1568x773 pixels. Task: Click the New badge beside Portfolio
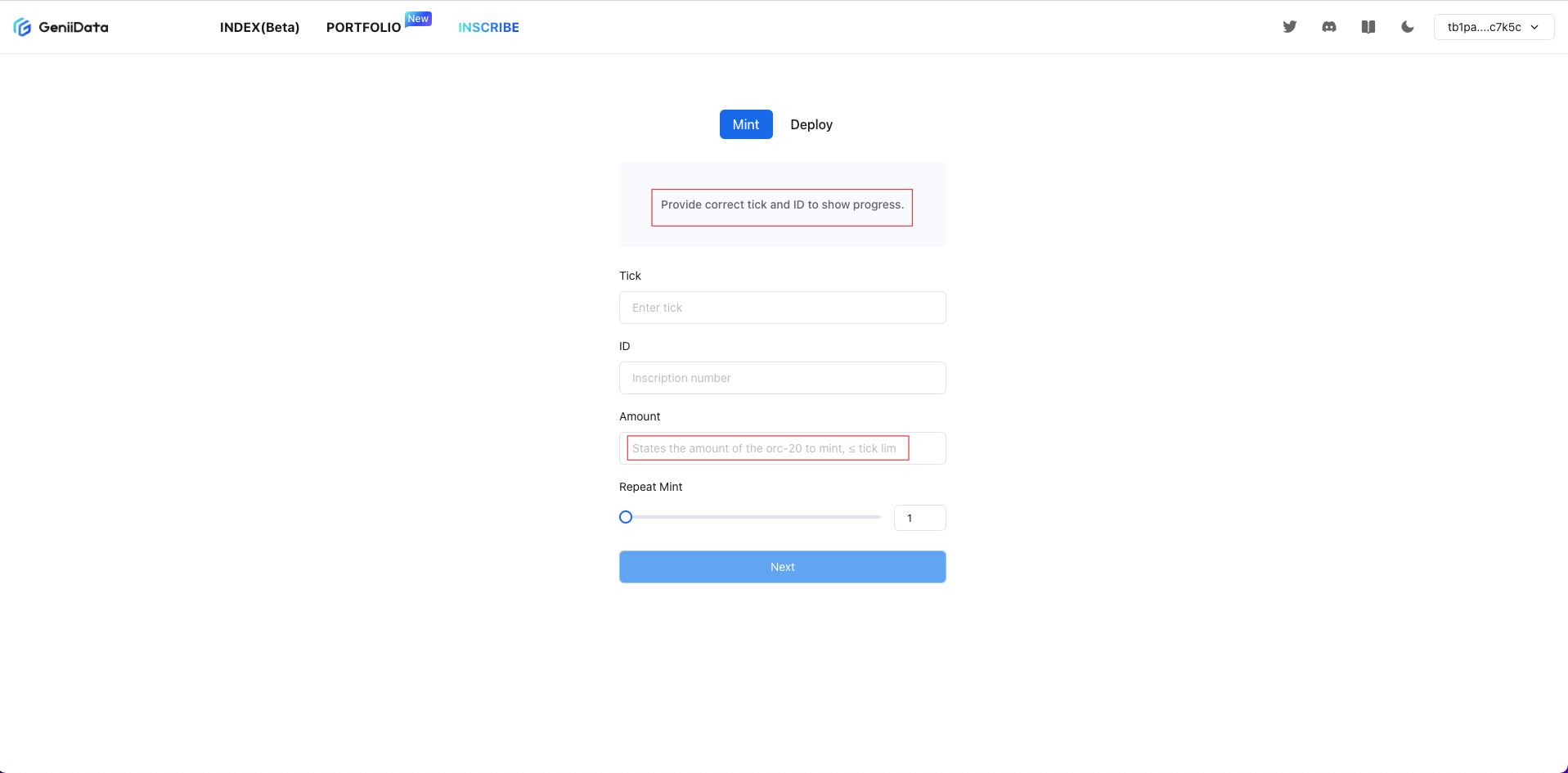[418, 19]
